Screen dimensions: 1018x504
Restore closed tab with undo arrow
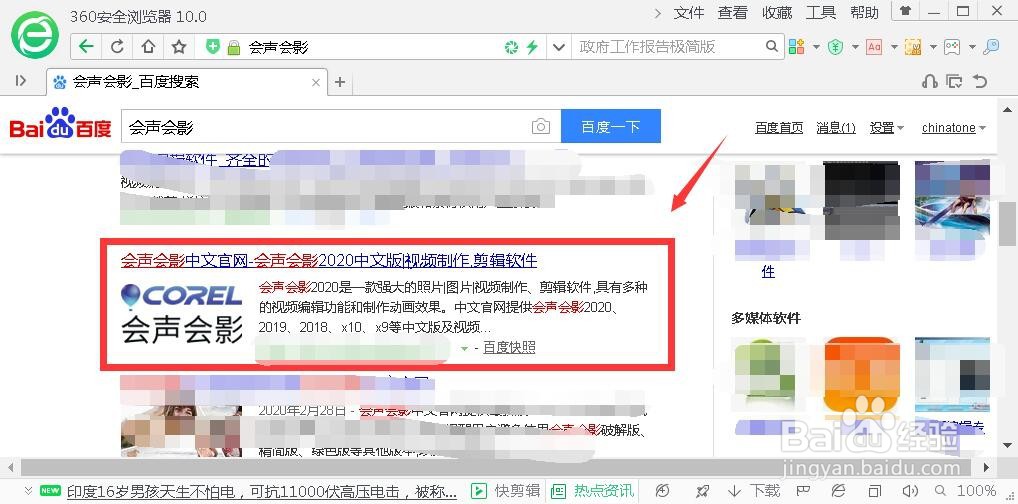click(x=980, y=81)
